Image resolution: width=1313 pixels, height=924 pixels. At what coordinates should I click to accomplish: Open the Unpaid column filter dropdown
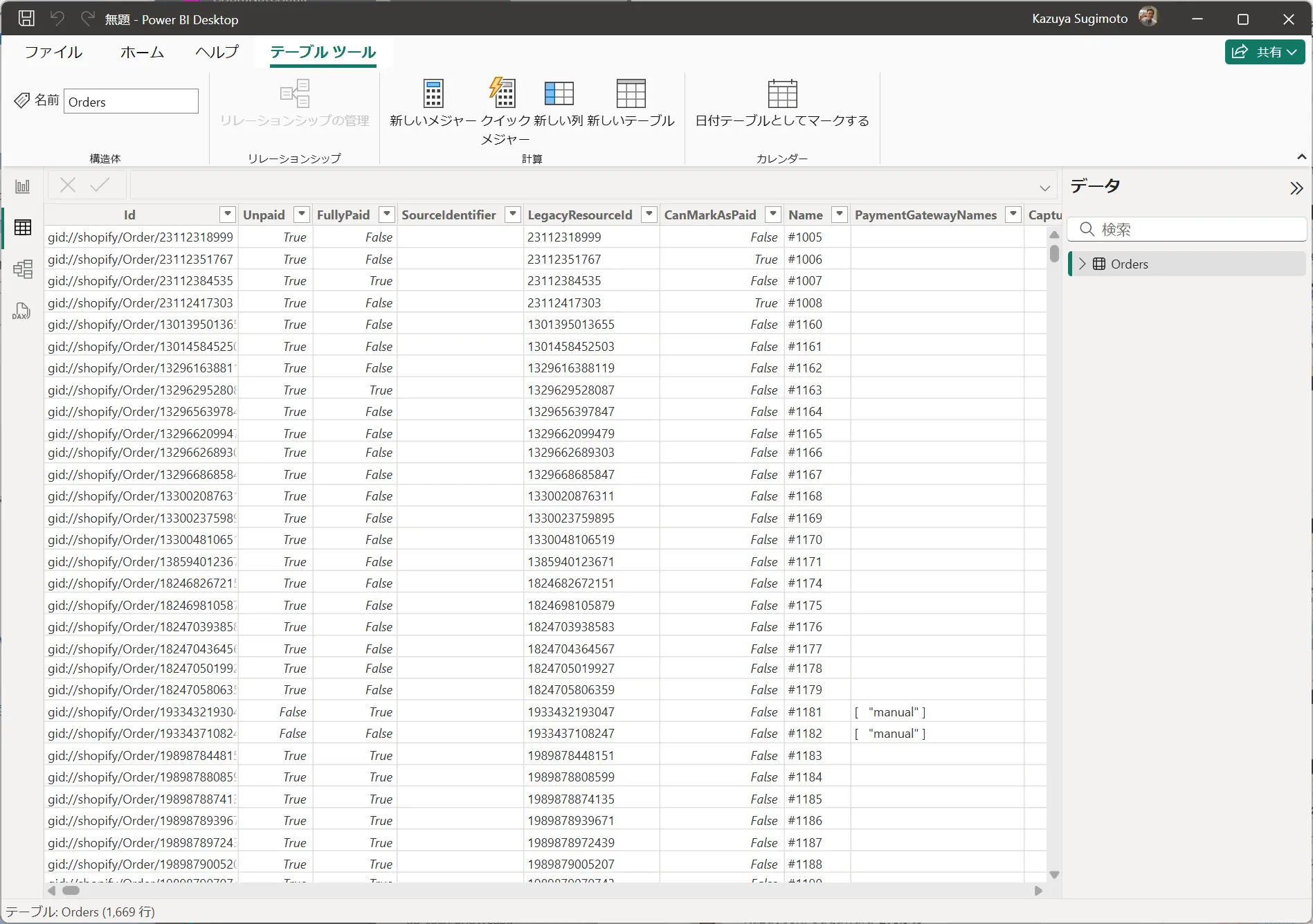click(301, 215)
